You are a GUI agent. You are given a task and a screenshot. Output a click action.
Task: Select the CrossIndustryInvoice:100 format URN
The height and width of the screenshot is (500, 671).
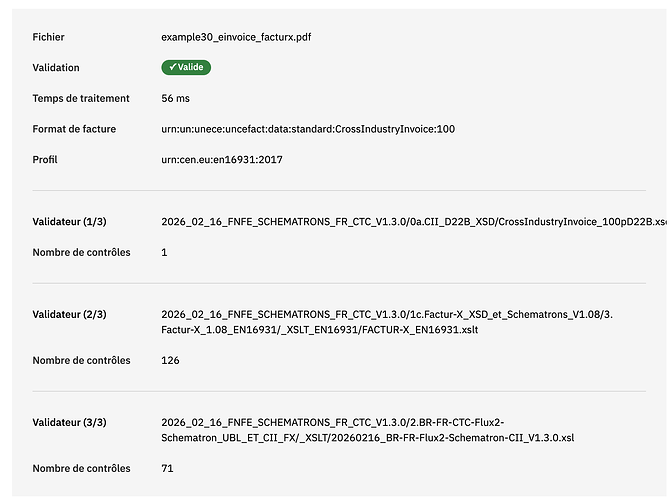coord(308,129)
